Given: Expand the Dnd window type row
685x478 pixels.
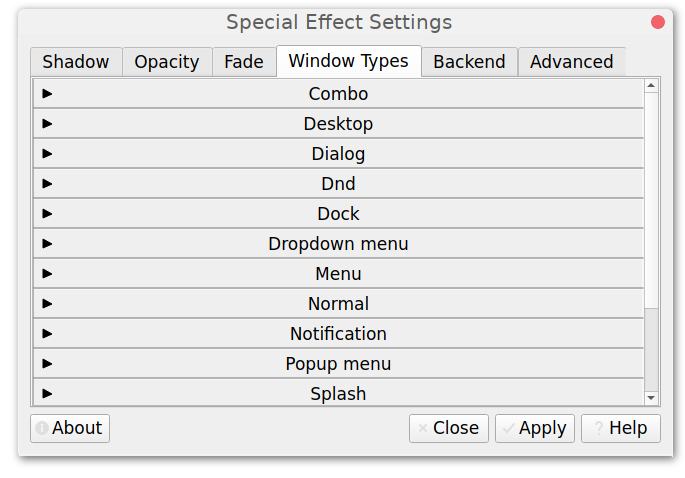Looking at the screenshot, I should [x=47, y=184].
